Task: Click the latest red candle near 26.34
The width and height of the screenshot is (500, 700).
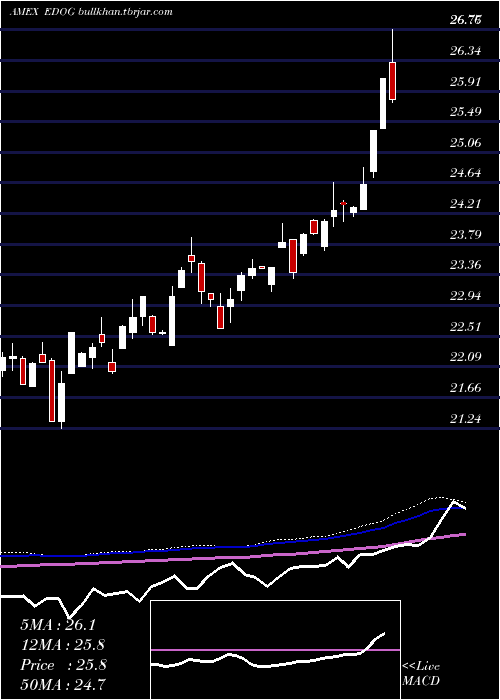Action: [x=392, y=81]
